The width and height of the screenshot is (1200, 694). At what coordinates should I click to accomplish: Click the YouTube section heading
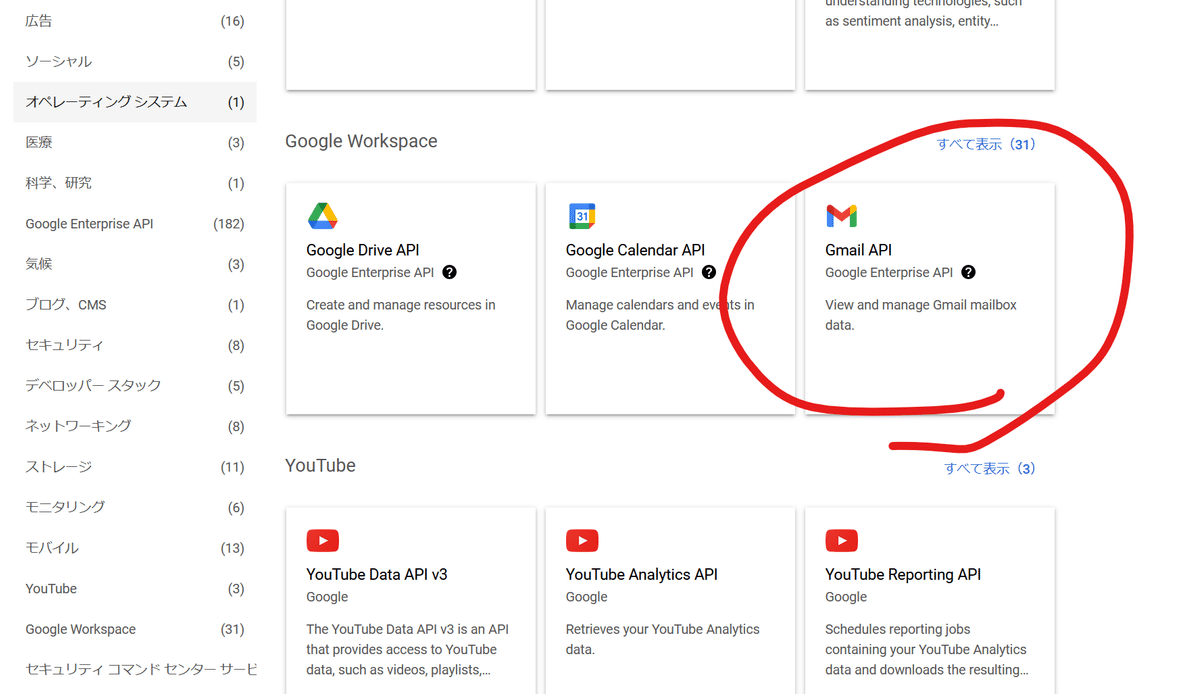tap(320, 466)
